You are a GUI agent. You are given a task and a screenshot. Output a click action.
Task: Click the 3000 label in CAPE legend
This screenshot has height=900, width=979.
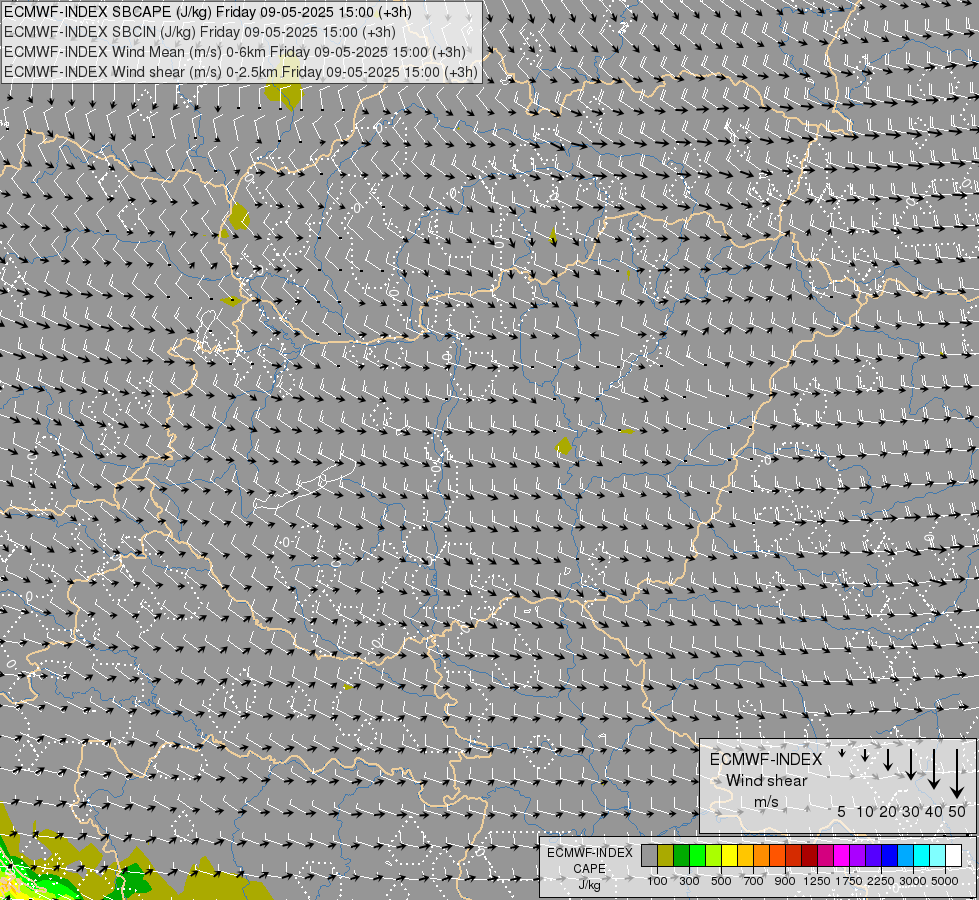tap(913, 881)
